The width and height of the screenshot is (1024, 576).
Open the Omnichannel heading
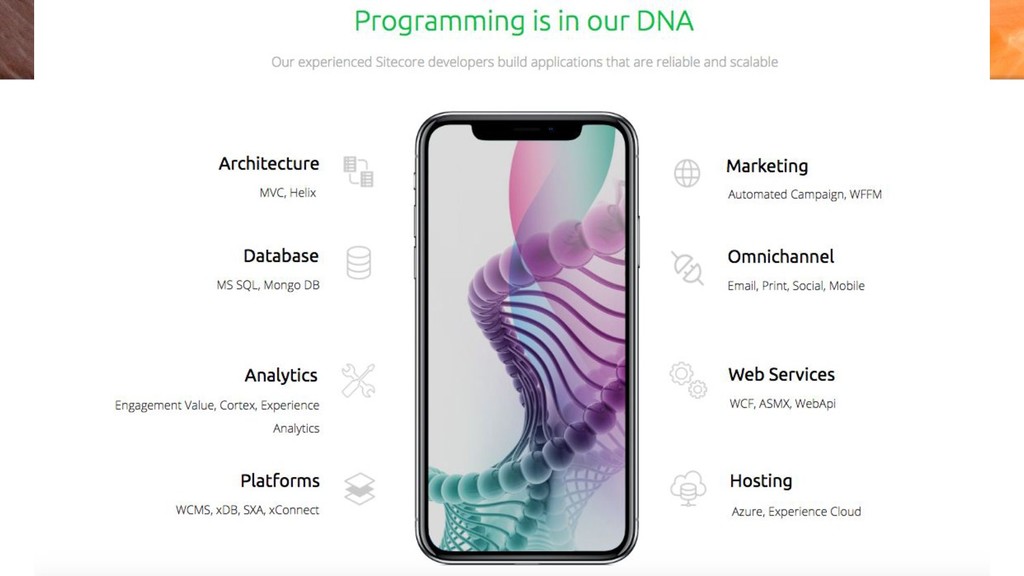[781, 257]
